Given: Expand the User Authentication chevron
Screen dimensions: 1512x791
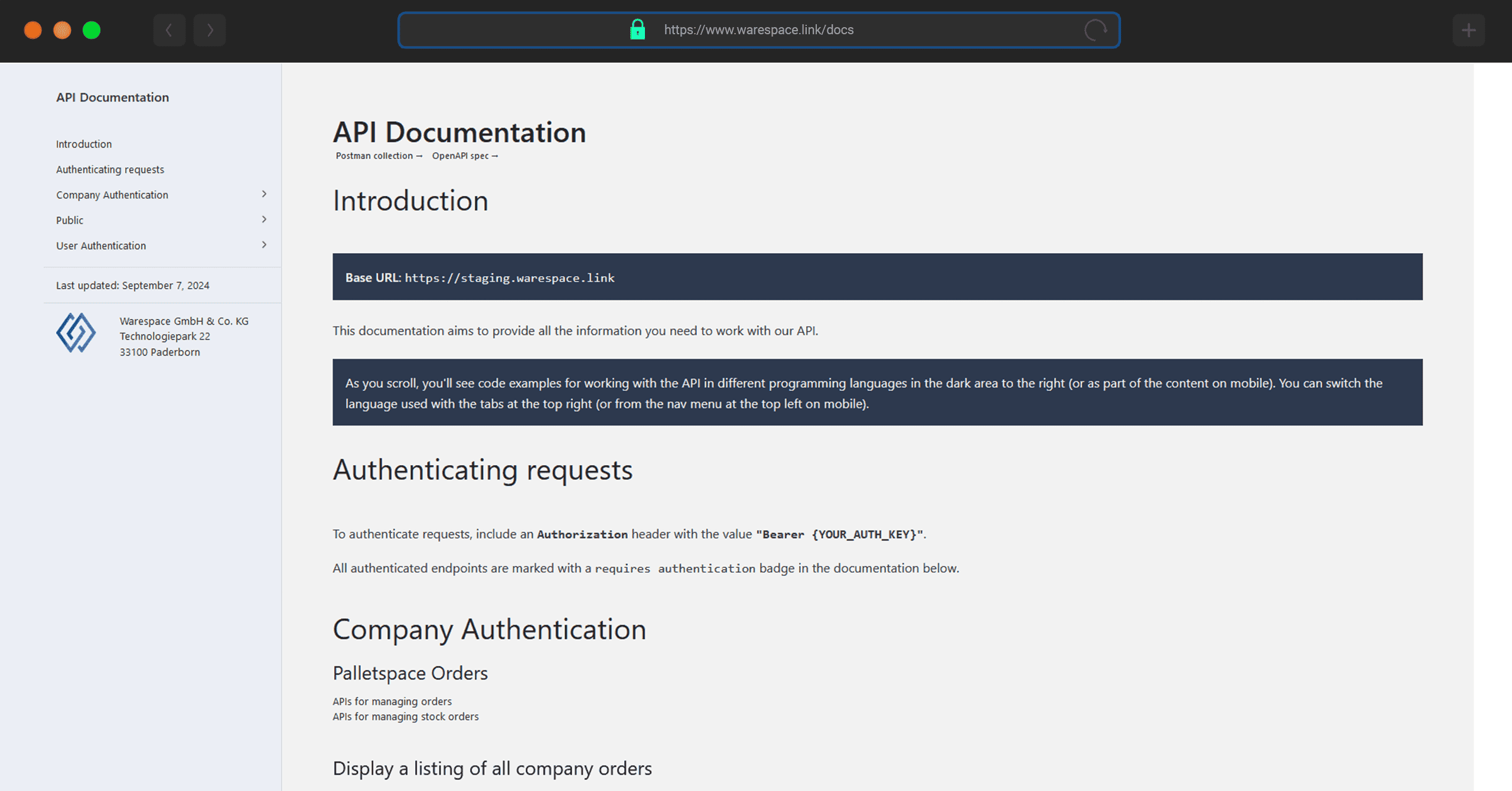Looking at the screenshot, I should 264,245.
